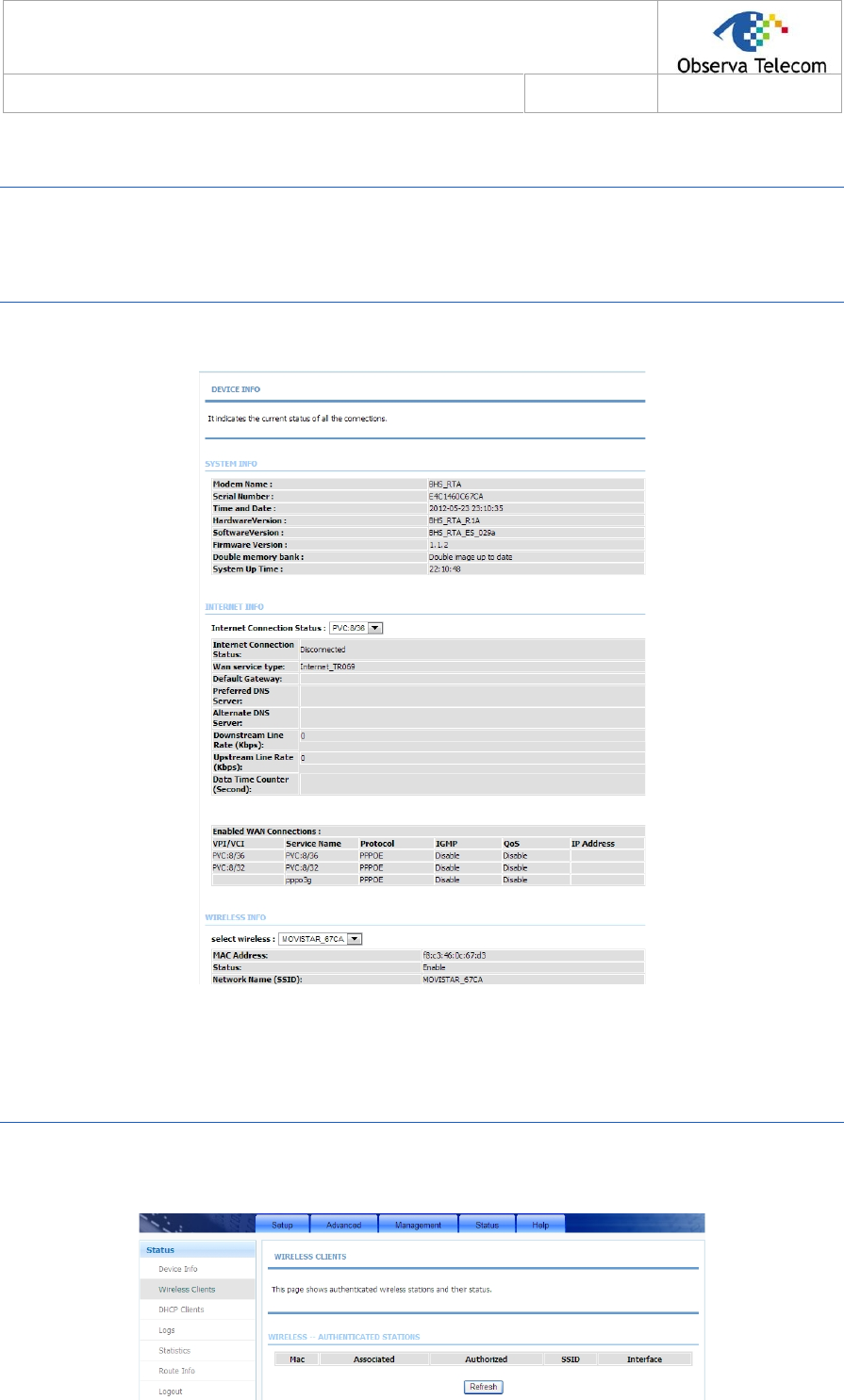
Task: Click Modem Name value BHS_RTA
Action: (x=445, y=485)
